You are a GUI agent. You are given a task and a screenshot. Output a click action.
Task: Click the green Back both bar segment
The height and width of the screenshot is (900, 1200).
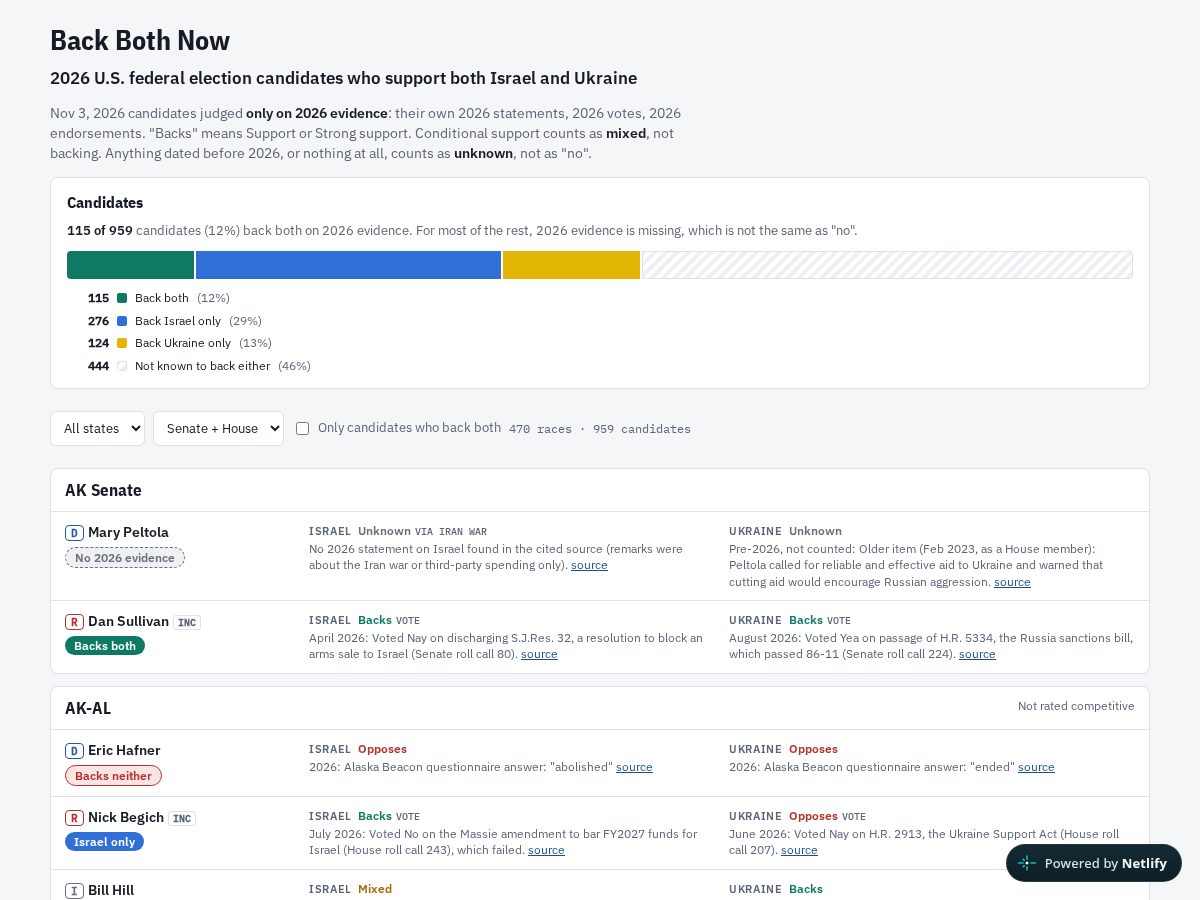point(130,265)
